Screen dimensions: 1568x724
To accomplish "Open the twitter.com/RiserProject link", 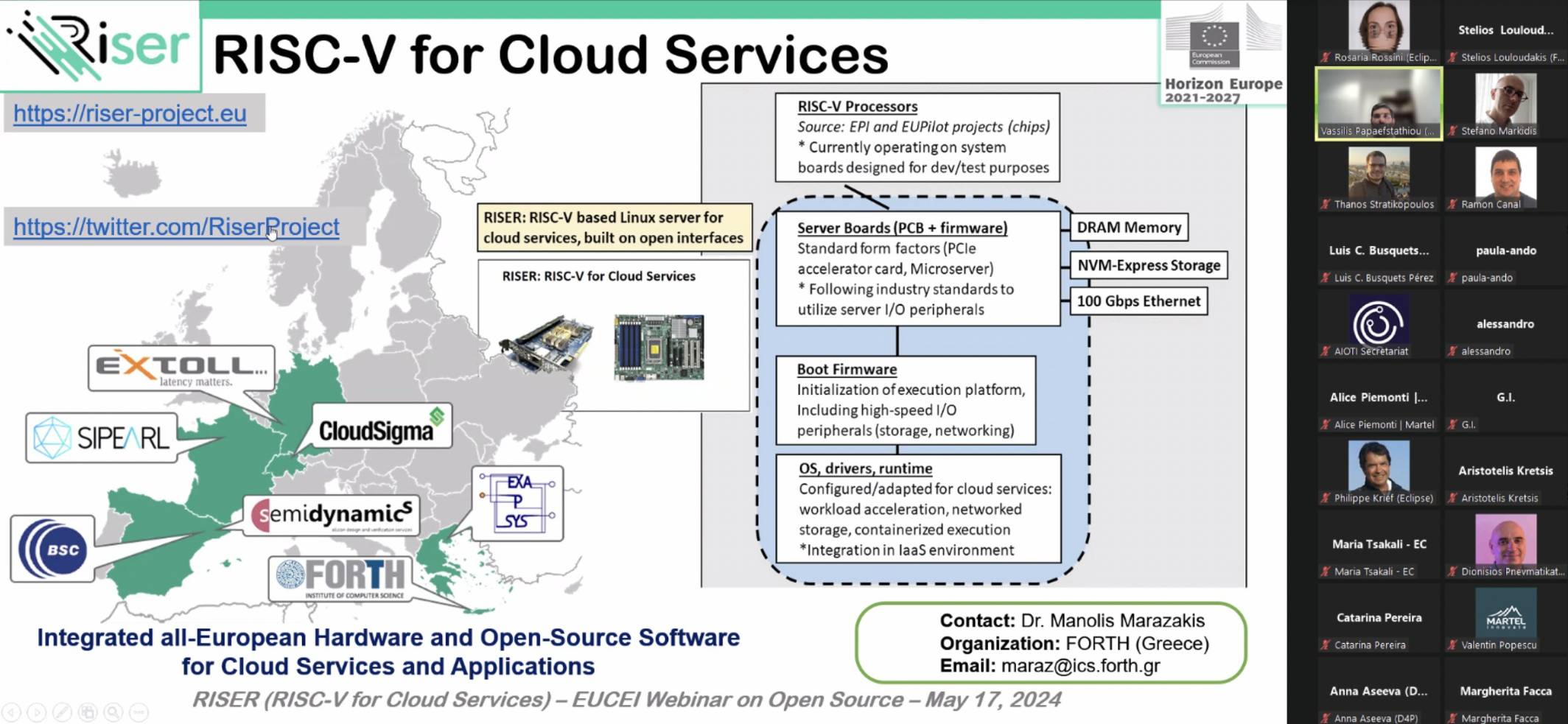I will [176, 227].
